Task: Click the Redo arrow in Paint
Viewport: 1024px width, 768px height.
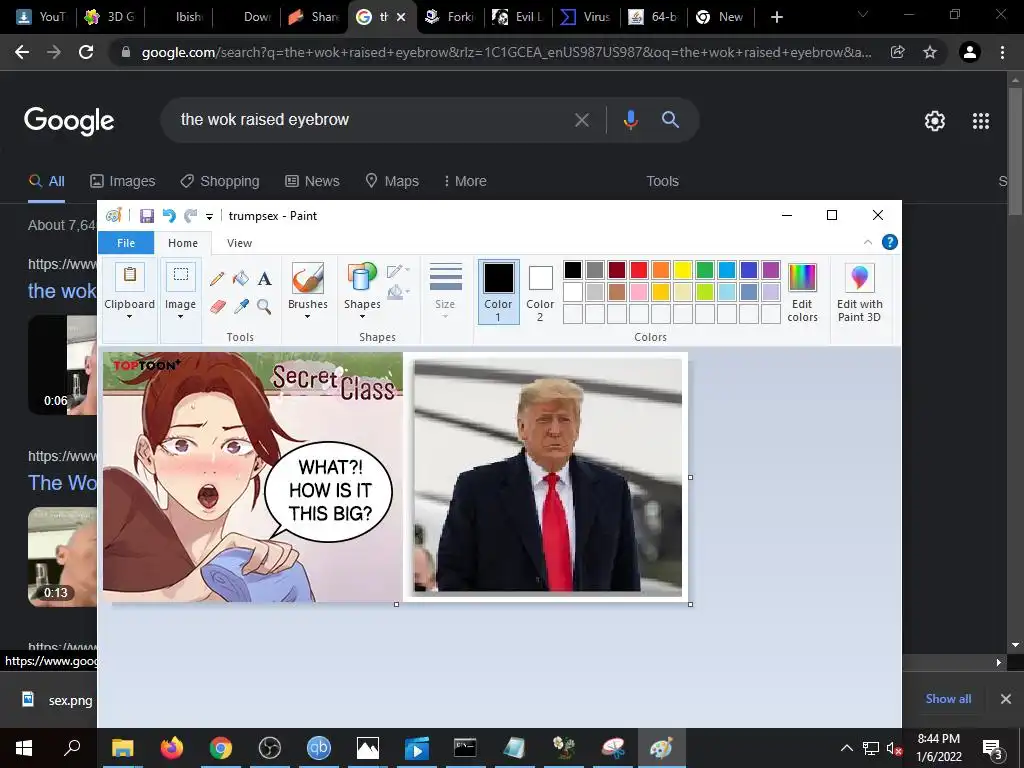Action: [x=190, y=216]
